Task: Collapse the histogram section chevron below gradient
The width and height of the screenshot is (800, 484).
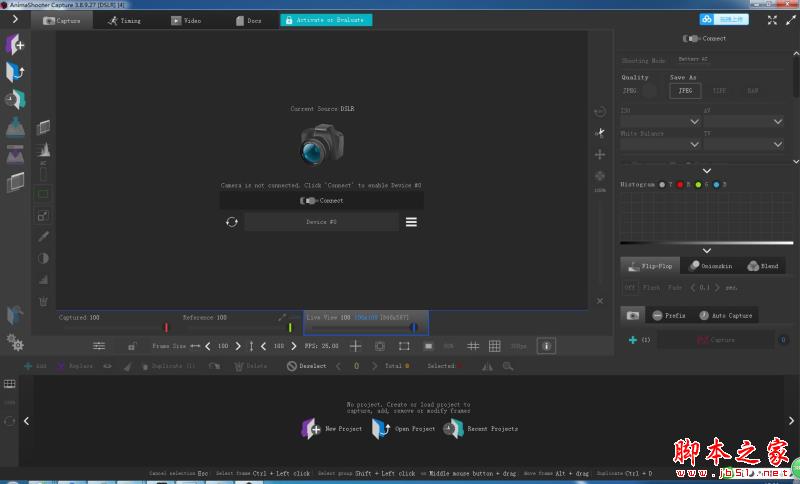Action: 707,250
